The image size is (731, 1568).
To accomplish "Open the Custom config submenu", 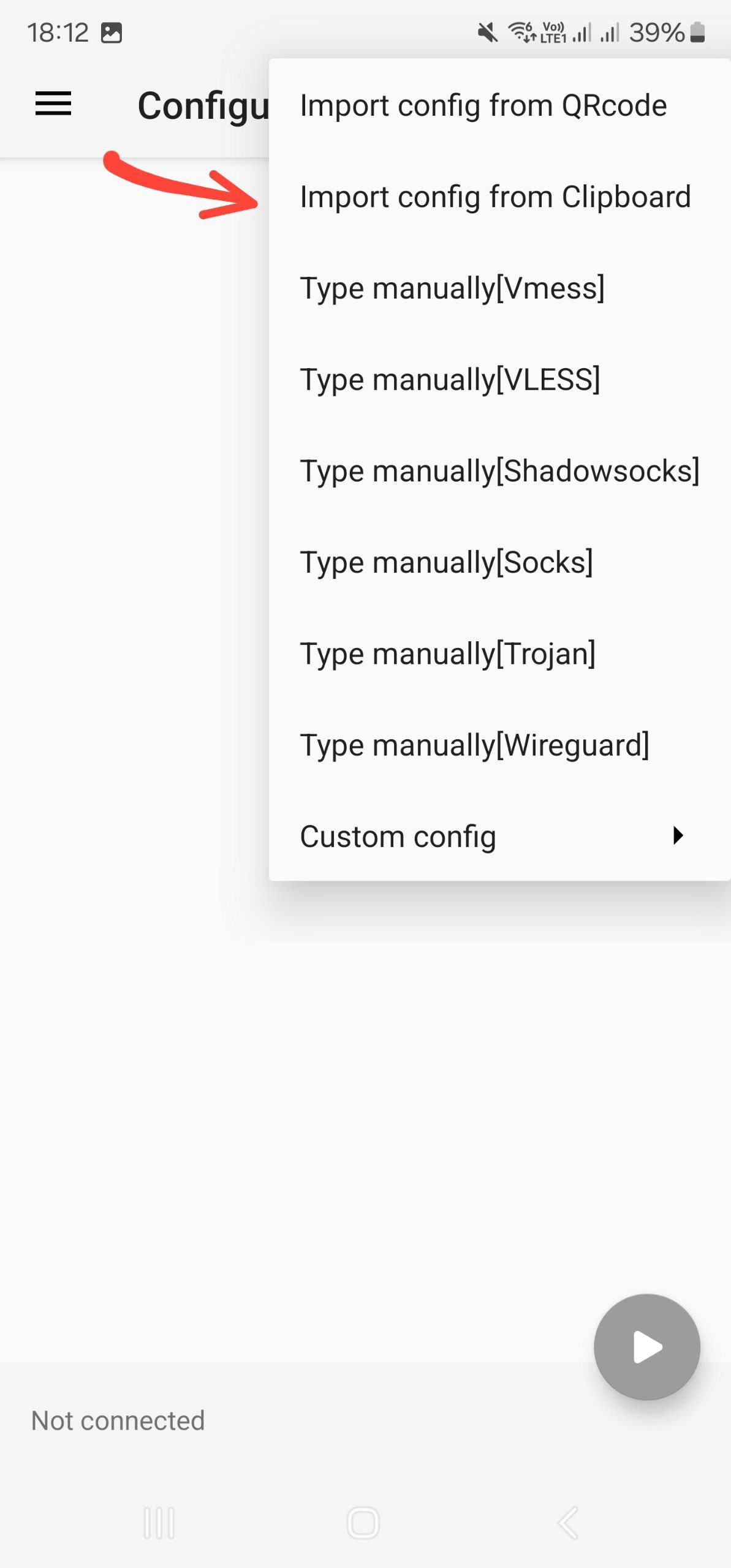I will point(398,837).
